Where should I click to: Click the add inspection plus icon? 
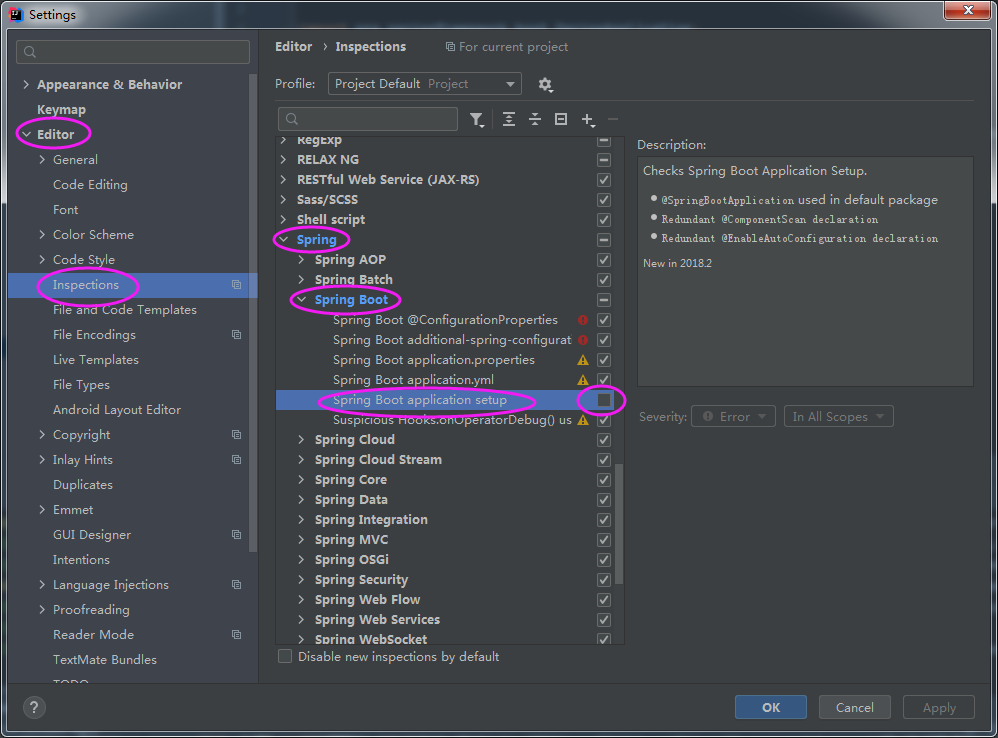[587, 120]
